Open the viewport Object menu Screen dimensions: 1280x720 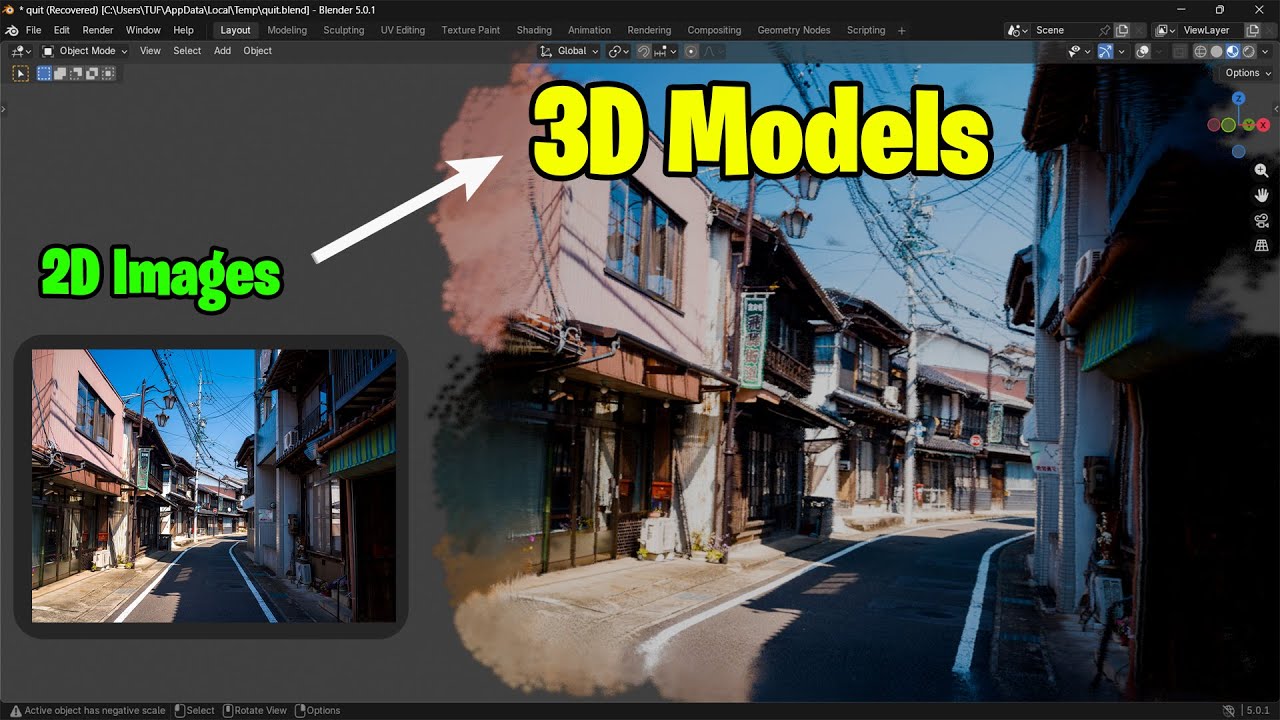(257, 51)
